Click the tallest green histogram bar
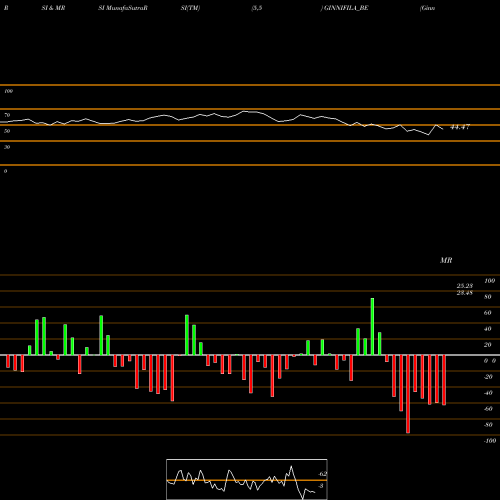Viewport: 500px width, 500px height. (x=372, y=326)
